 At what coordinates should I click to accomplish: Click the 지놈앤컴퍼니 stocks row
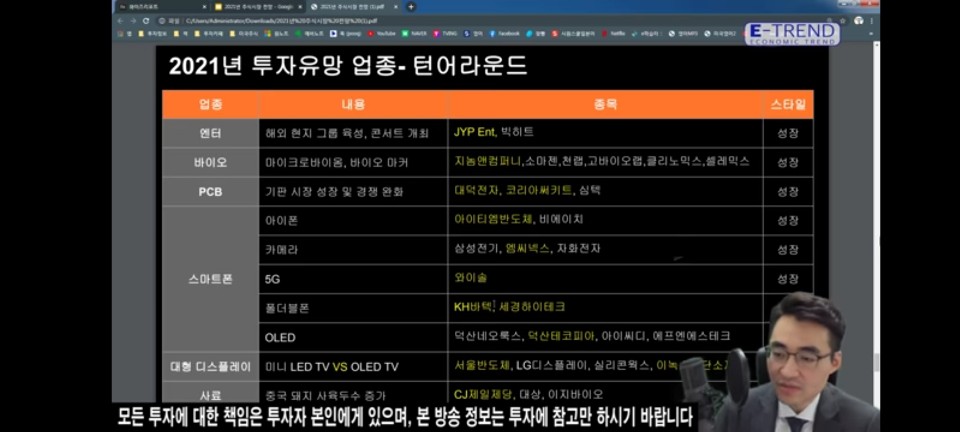click(605, 162)
